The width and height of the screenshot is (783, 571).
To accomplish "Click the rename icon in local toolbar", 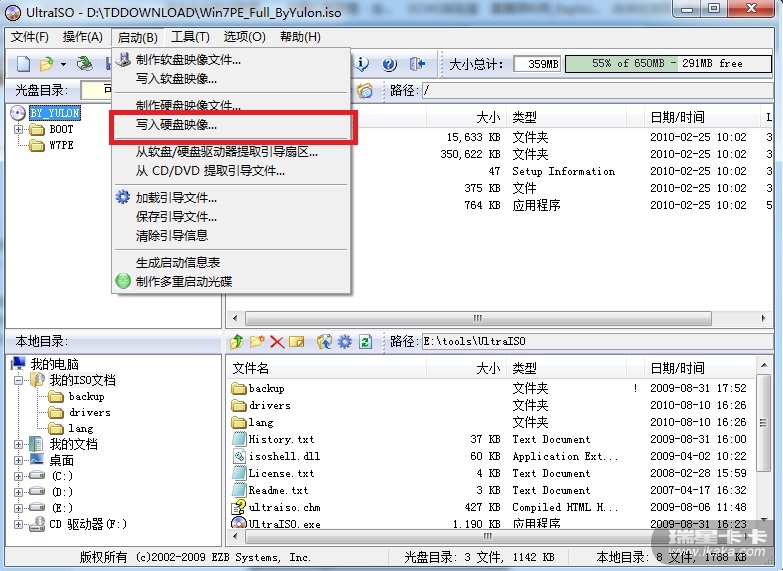I will pyautogui.click(x=297, y=342).
